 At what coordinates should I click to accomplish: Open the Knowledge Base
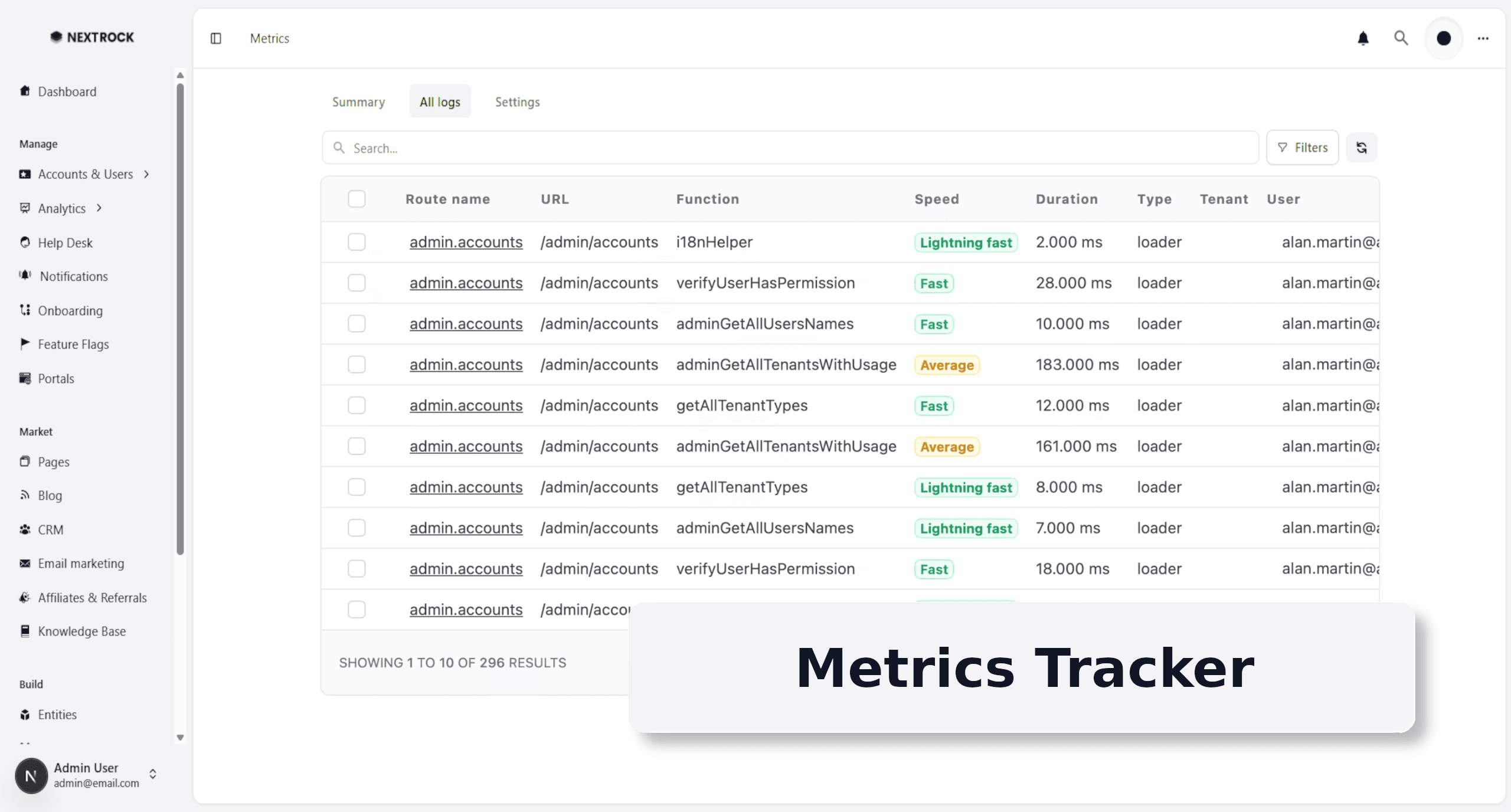82,631
